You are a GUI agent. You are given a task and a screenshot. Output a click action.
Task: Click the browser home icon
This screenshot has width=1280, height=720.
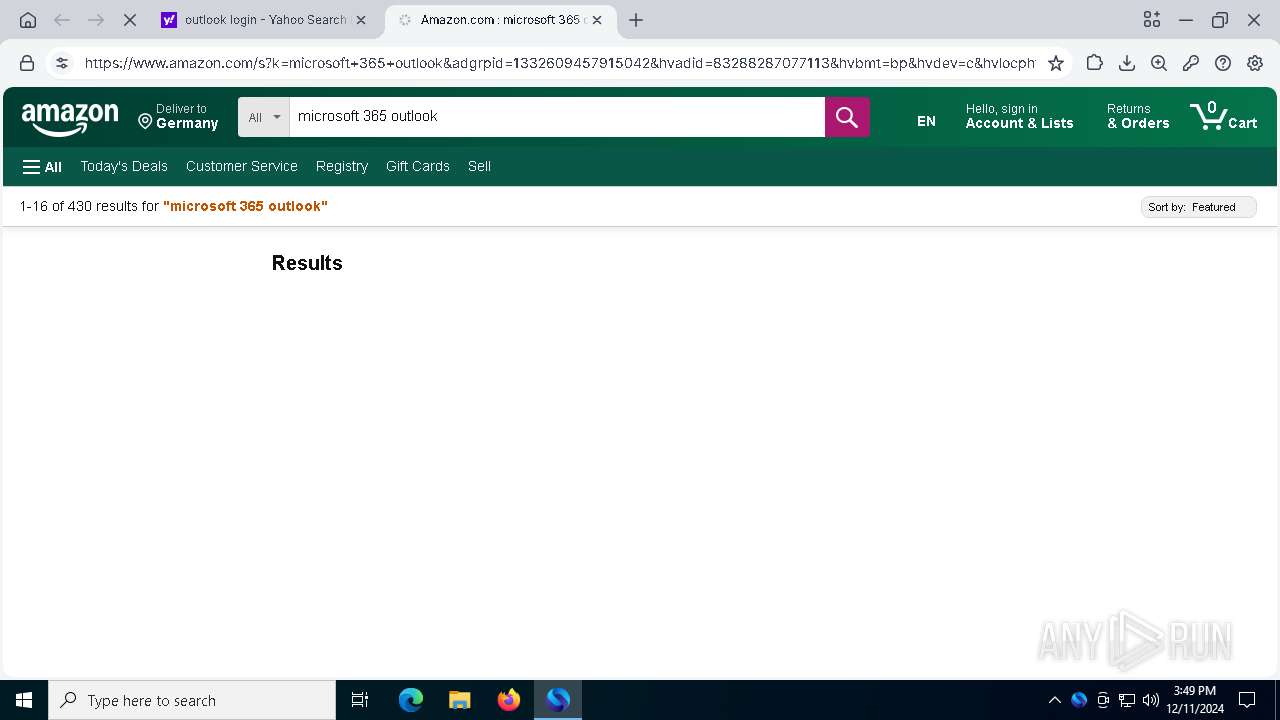28,20
